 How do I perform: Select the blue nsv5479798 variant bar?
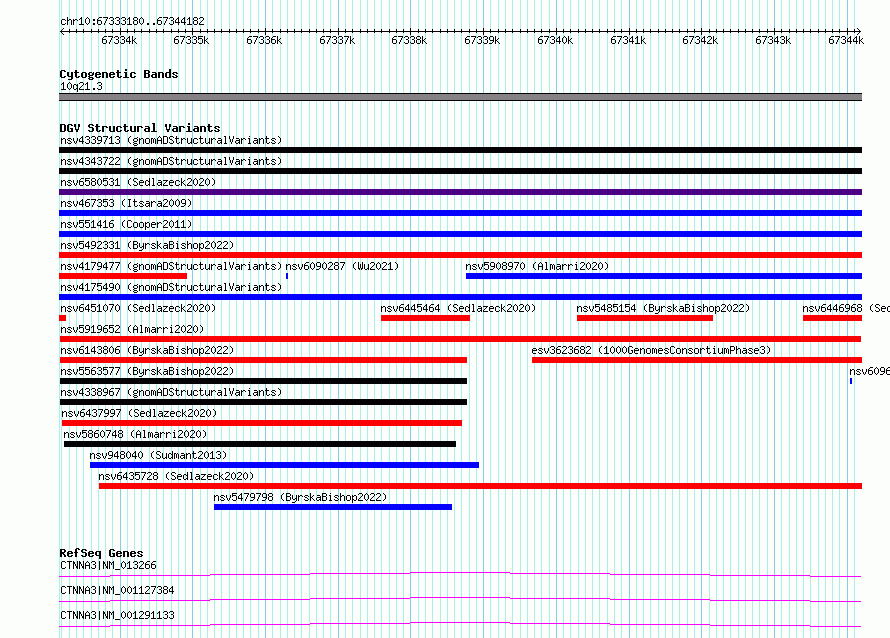(333, 507)
